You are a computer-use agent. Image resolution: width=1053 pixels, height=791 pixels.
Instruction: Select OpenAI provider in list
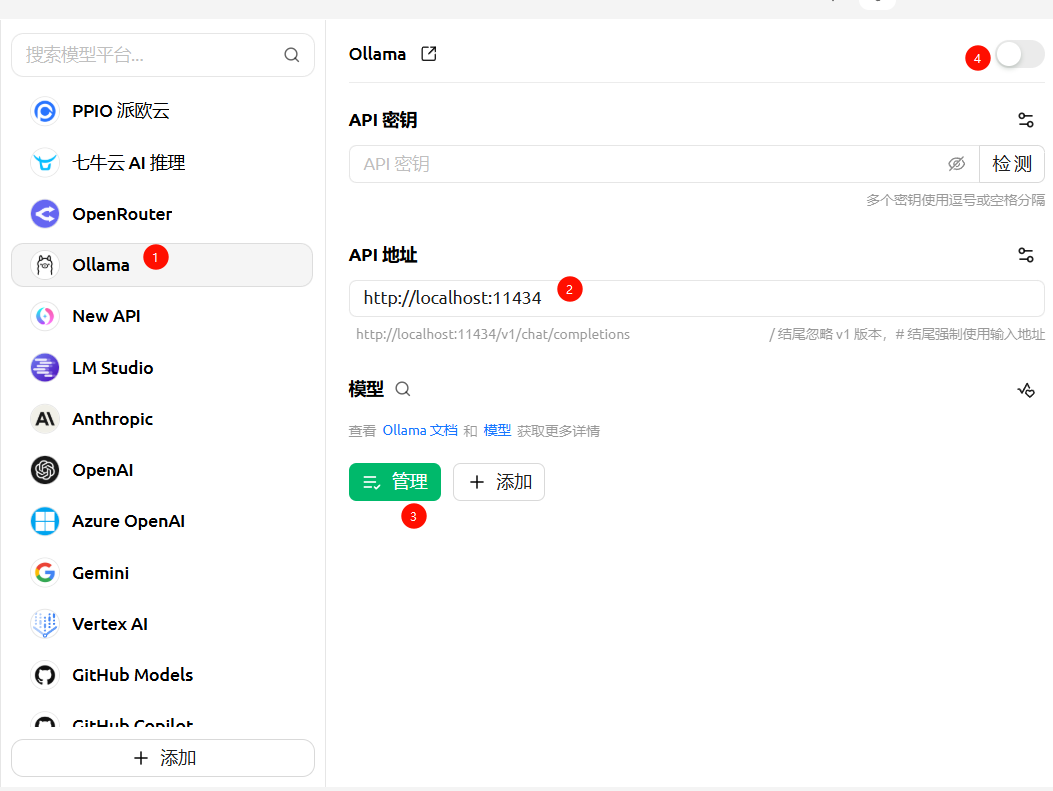point(162,470)
